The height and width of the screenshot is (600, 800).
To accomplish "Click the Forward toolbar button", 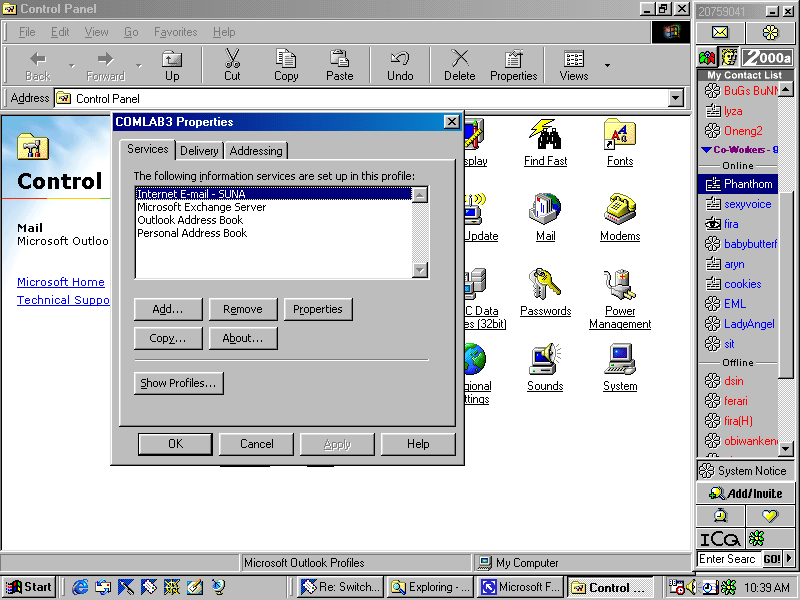I will pyautogui.click(x=105, y=65).
